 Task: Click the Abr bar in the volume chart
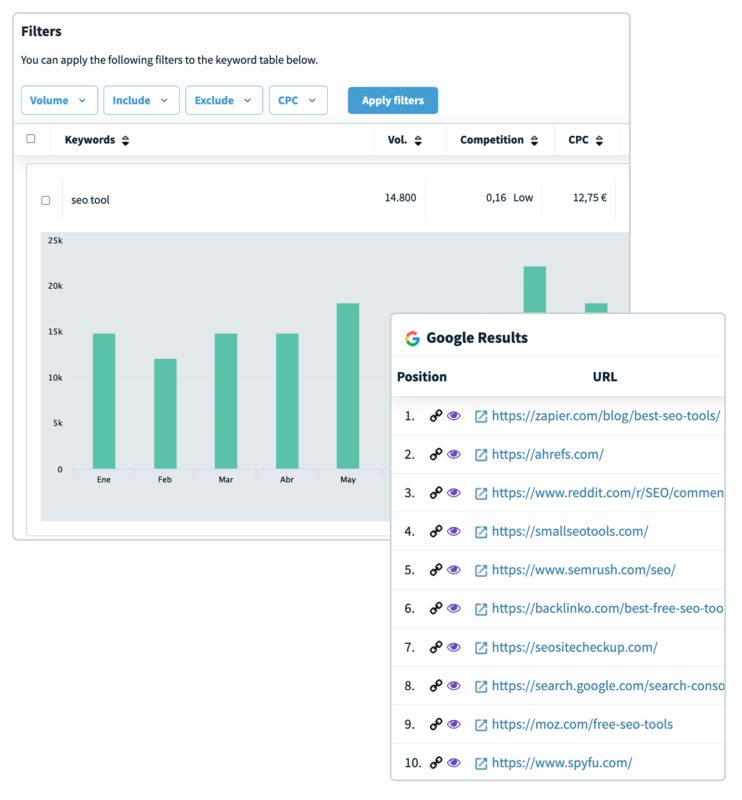click(x=287, y=401)
